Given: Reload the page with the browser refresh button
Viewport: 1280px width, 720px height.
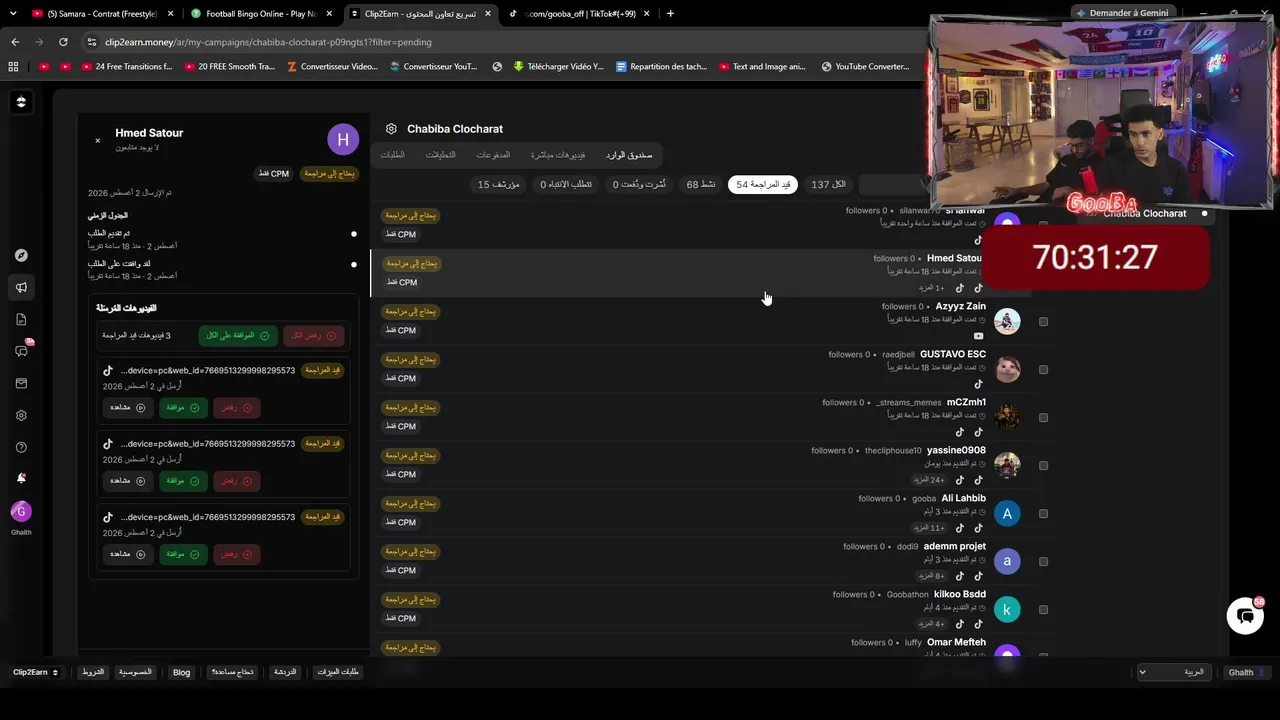Looking at the screenshot, I should (x=63, y=42).
